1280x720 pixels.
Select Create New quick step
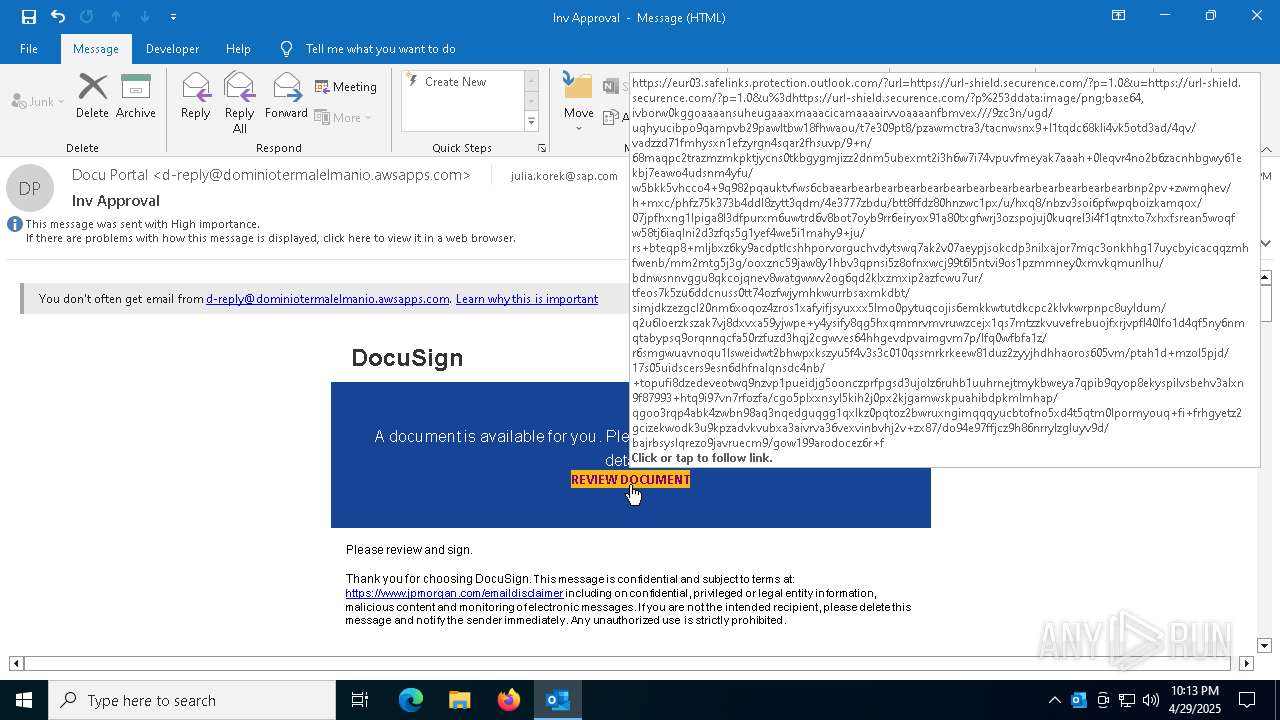456,82
